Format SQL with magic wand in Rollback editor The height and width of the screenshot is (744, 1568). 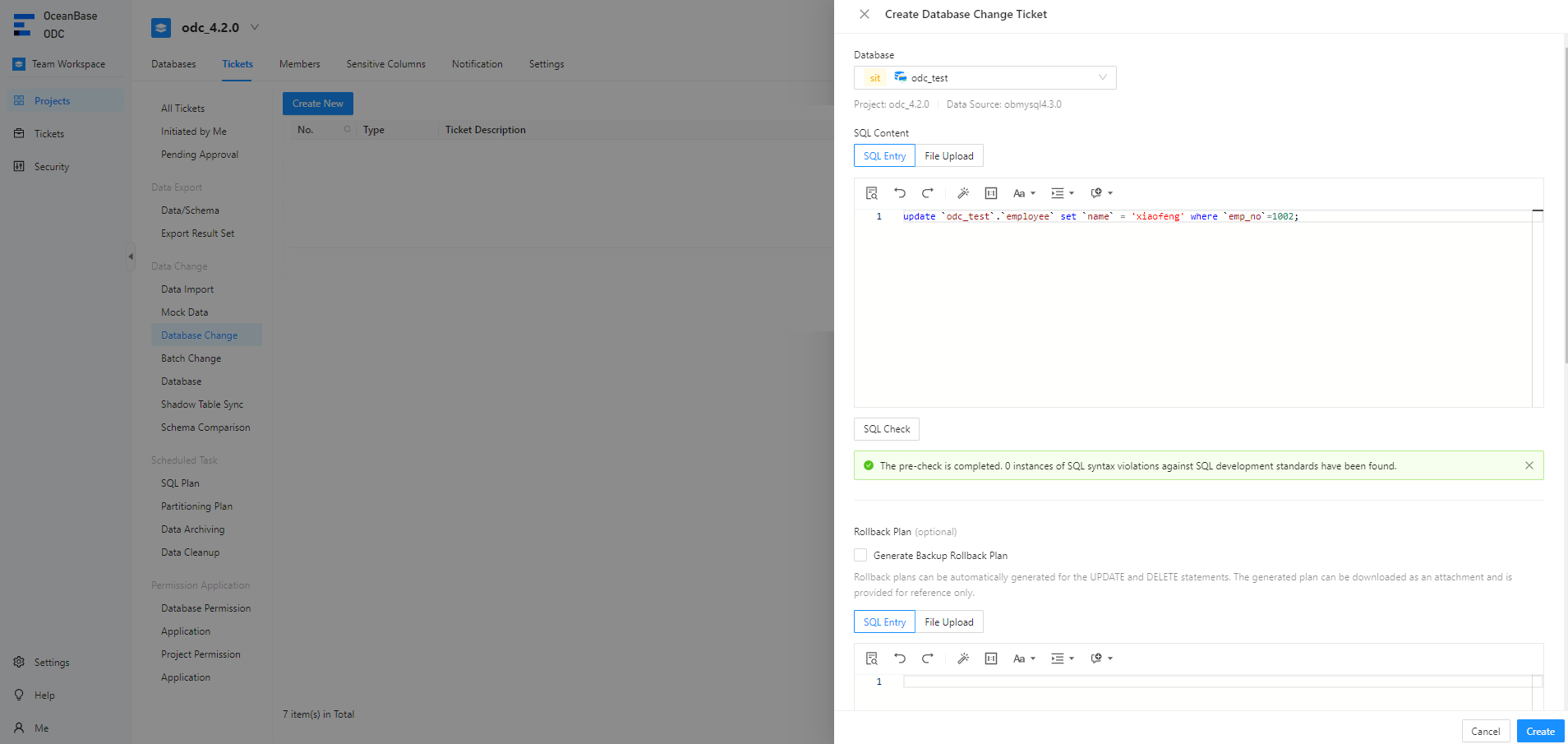(963, 659)
